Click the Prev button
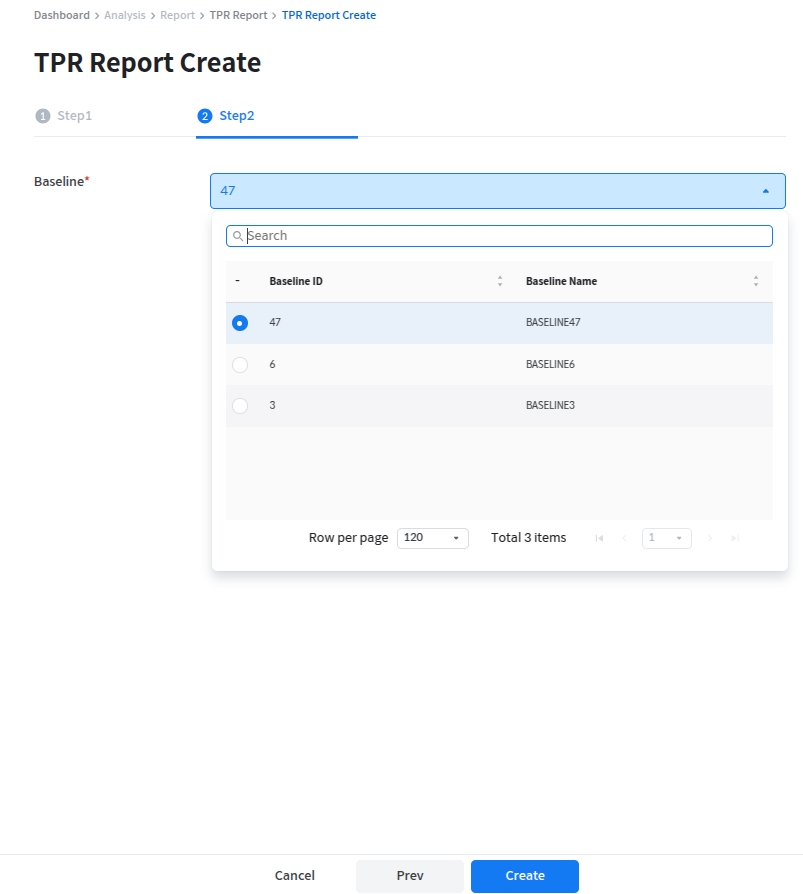This screenshot has height=894, width=803. 410,876
